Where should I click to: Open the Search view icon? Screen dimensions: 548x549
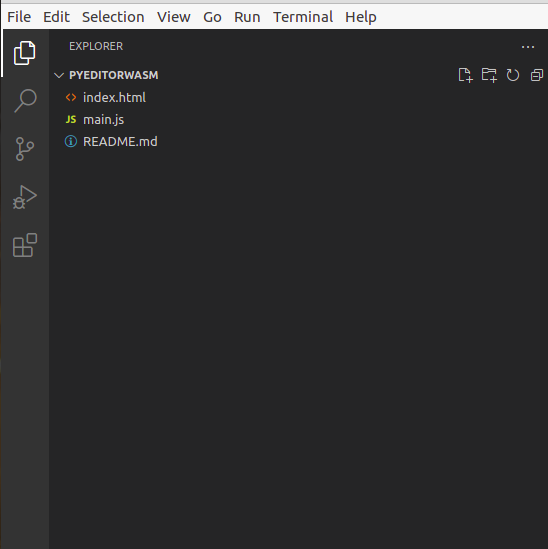(25, 101)
